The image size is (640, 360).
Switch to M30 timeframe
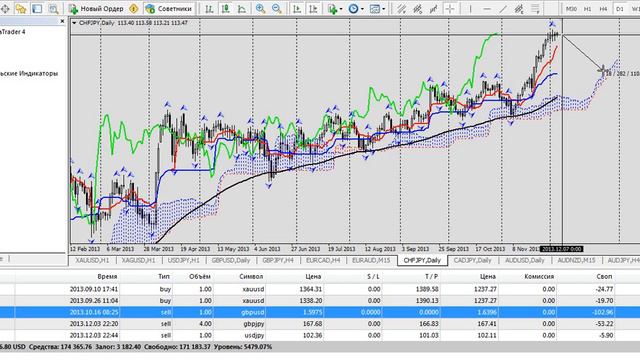[571, 9]
